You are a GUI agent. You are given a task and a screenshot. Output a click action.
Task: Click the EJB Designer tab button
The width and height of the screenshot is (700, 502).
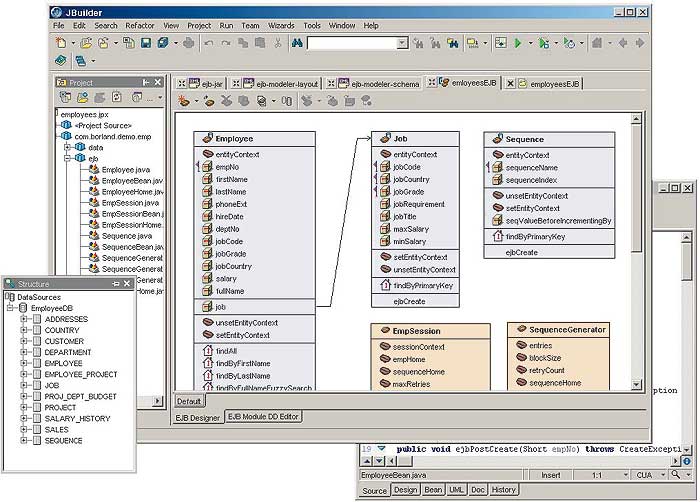point(198,418)
